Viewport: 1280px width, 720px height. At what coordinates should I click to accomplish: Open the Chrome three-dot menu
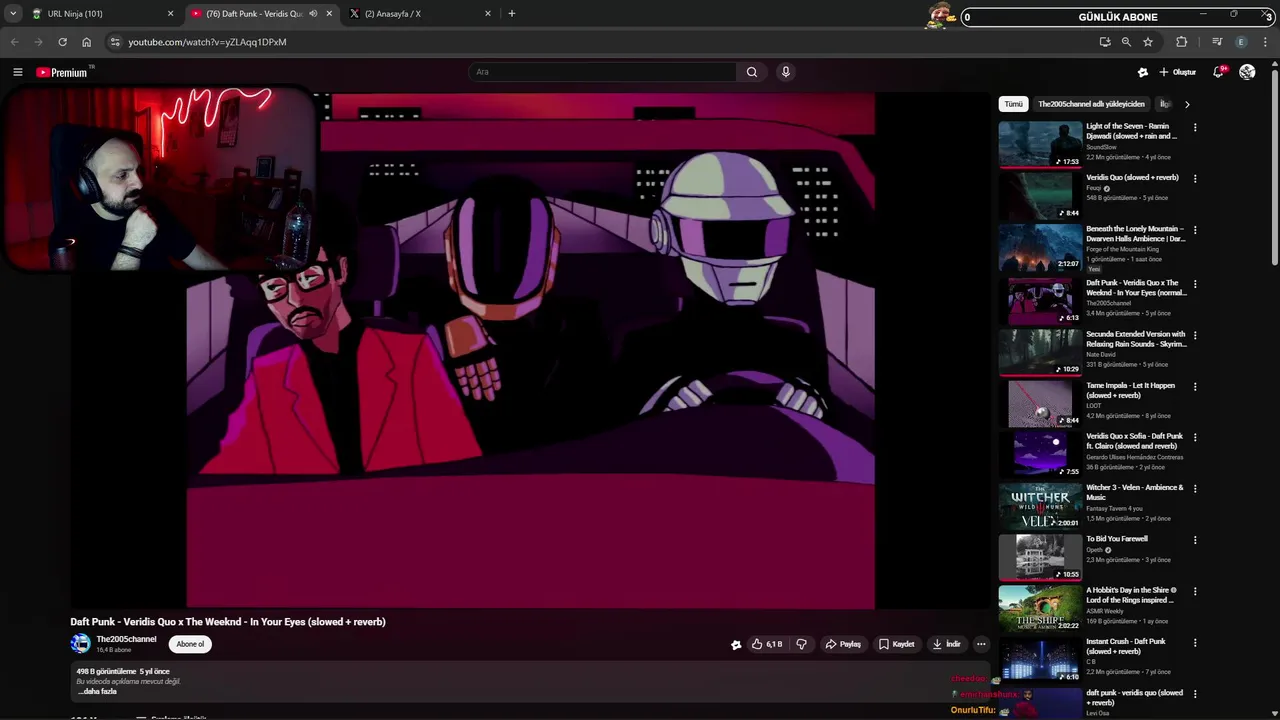tap(1266, 42)
